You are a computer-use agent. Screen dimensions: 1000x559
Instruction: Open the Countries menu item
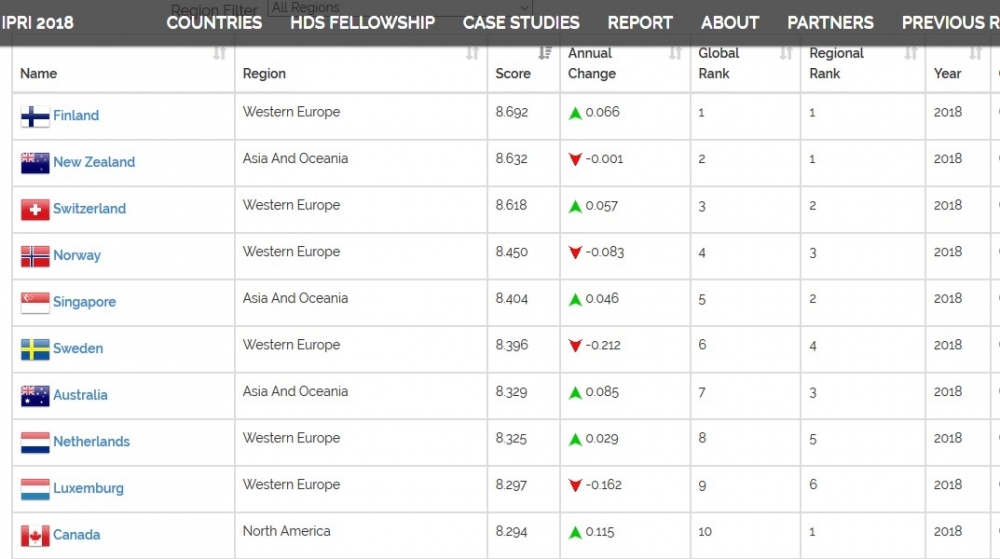pyautogui.click(x=214, y=22)
